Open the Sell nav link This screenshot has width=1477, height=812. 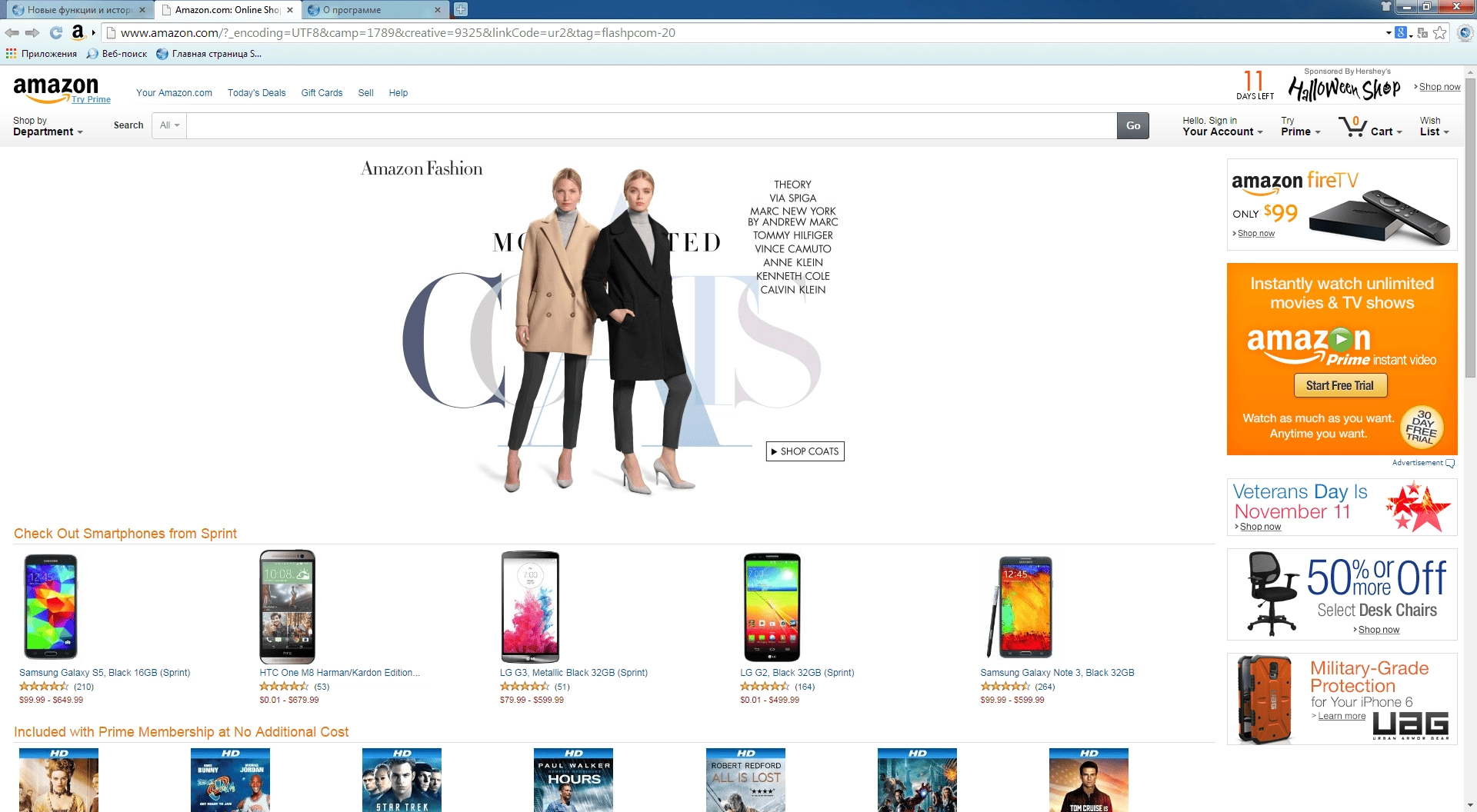coord(365,93)
